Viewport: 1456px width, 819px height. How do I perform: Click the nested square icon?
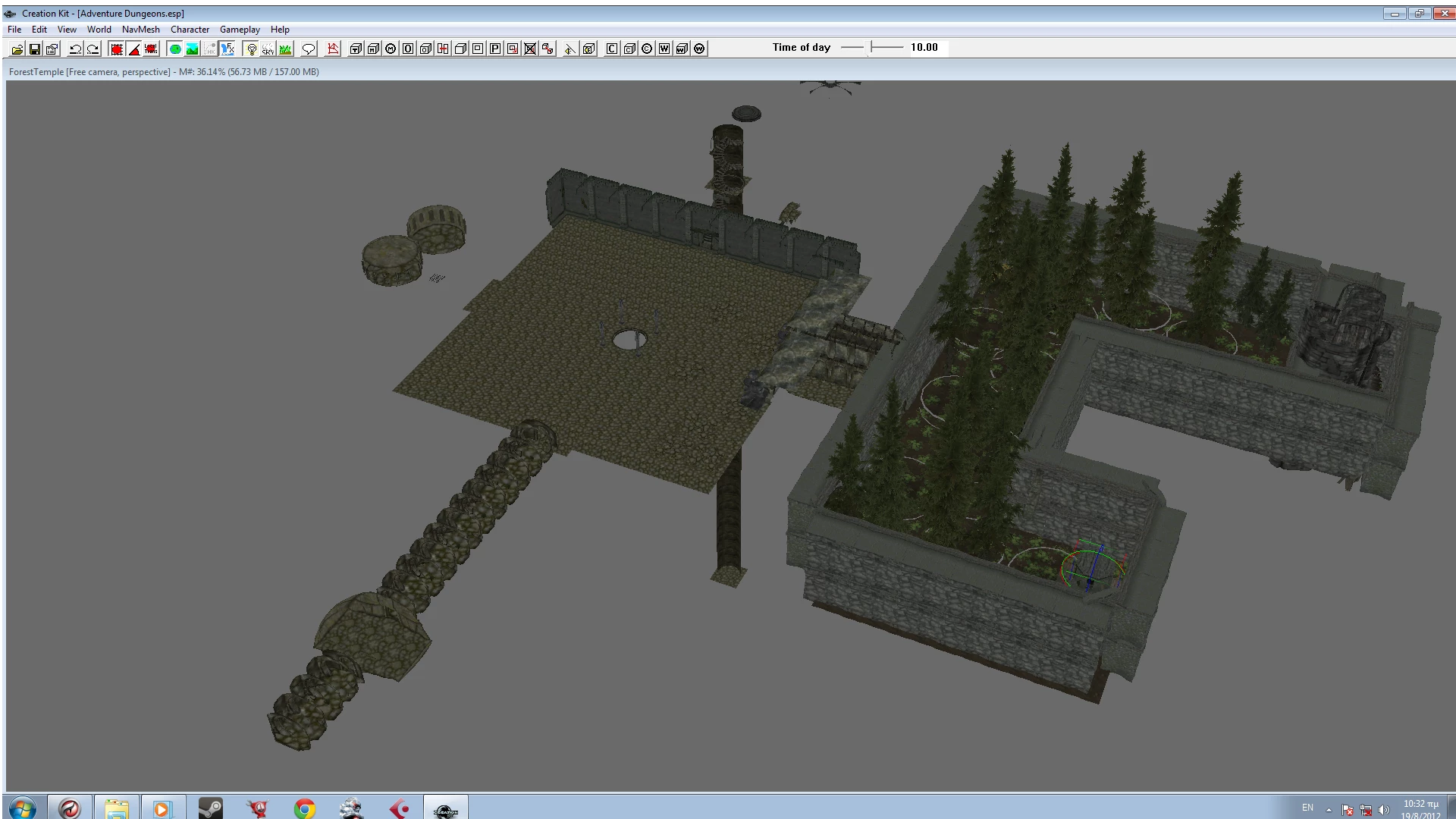point(478,49)
